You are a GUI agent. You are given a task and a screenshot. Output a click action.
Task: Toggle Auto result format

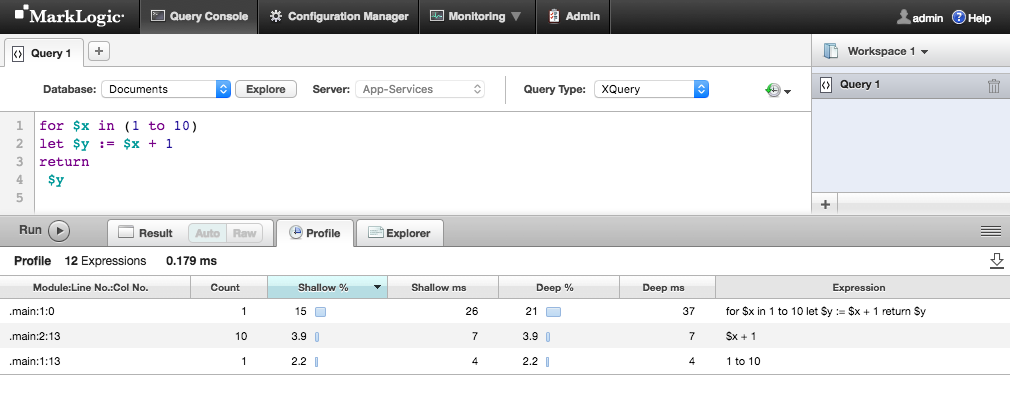point(207,233)
